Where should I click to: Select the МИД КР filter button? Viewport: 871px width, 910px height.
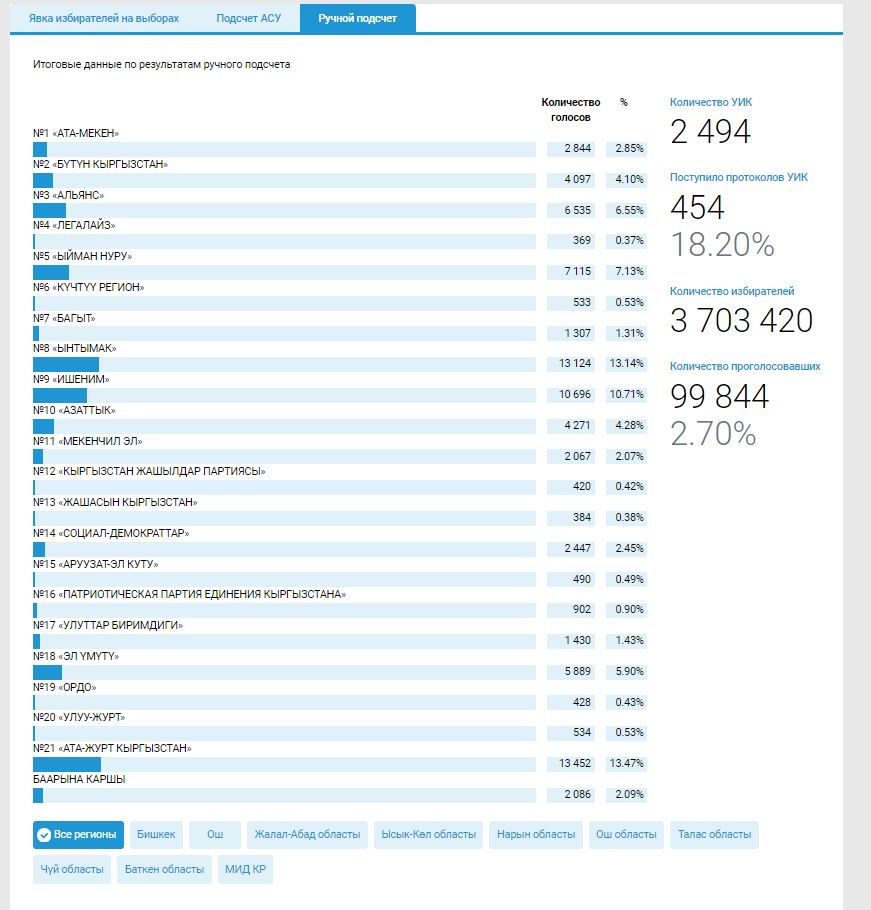pyautogui.click(x=245, y=869)
